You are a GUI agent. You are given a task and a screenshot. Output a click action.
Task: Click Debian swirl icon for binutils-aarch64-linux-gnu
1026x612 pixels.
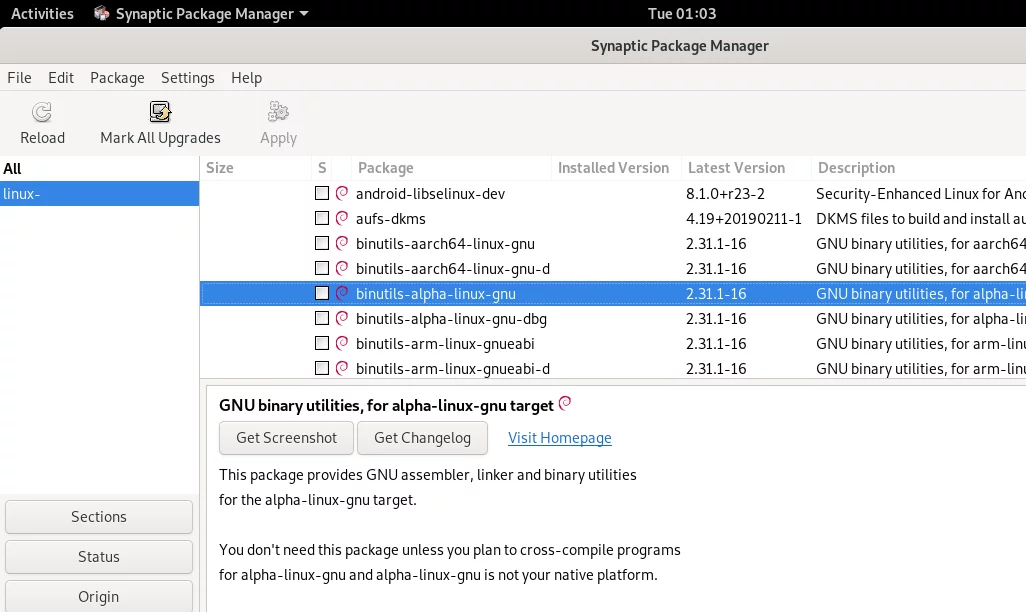(342, 243)
